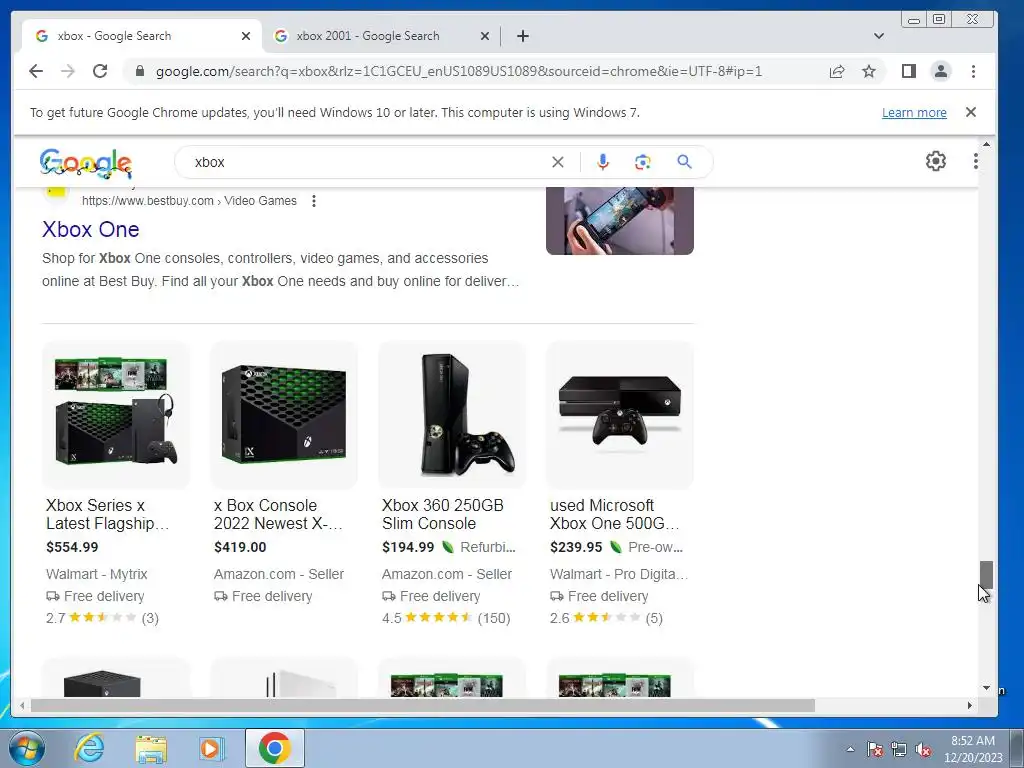Open Xbox Series x Latest Flagship listing title
Viewport: 1024px width, 768px height.
[108, 514]
